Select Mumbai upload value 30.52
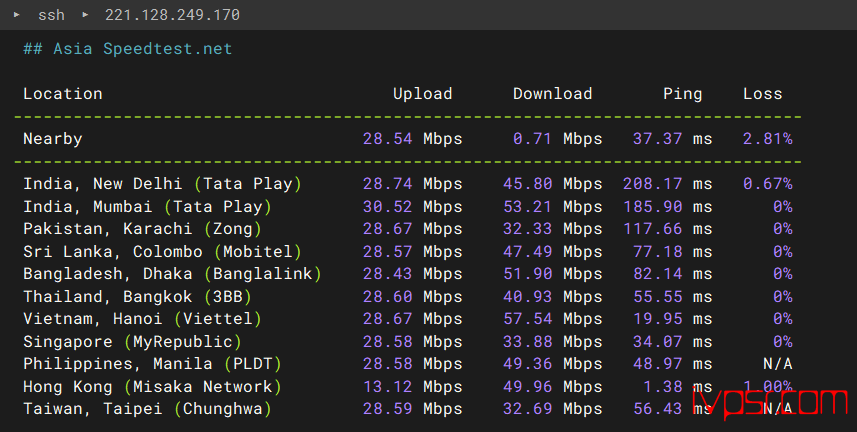The width and height of the screenshot is (857, 432). (388, 207)
